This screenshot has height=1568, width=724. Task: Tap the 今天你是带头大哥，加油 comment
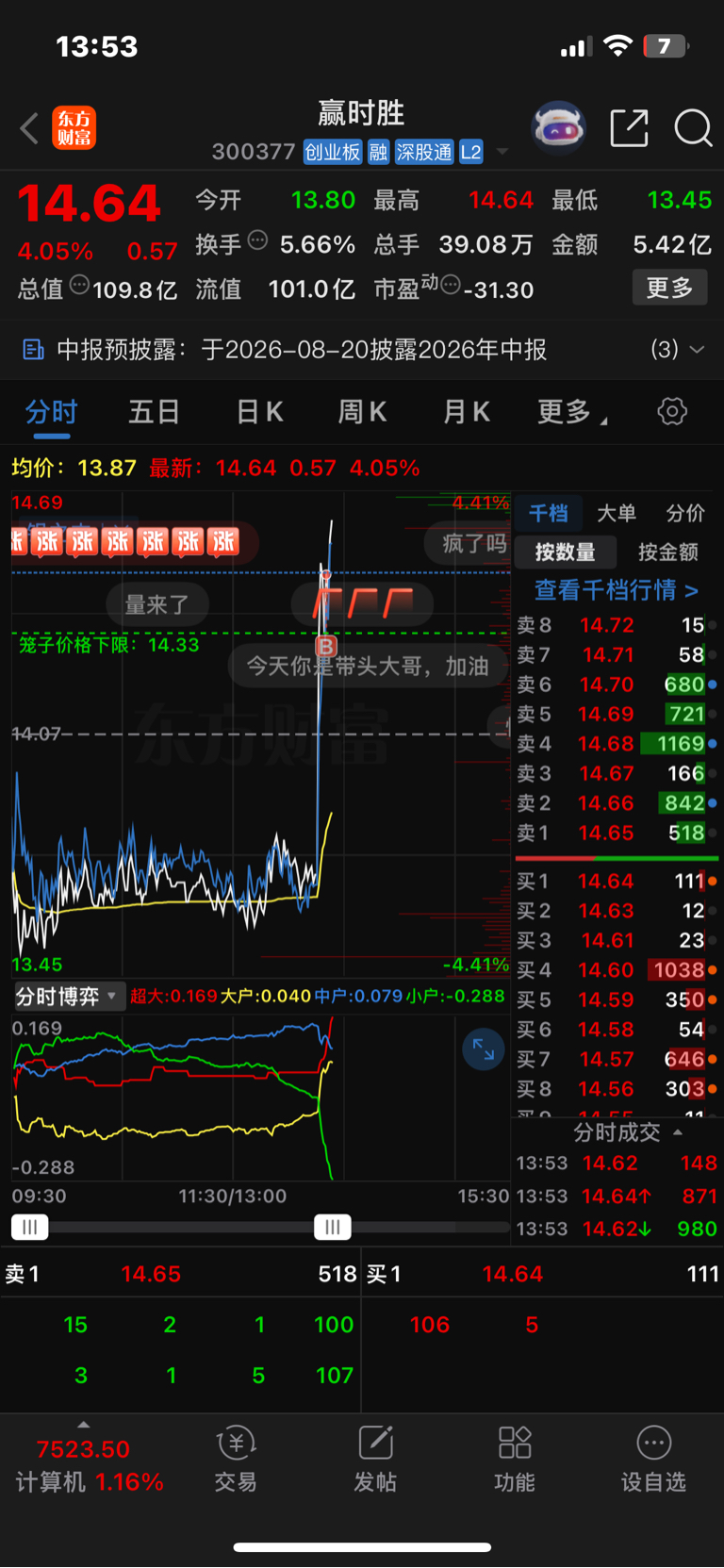pos(368,667)
